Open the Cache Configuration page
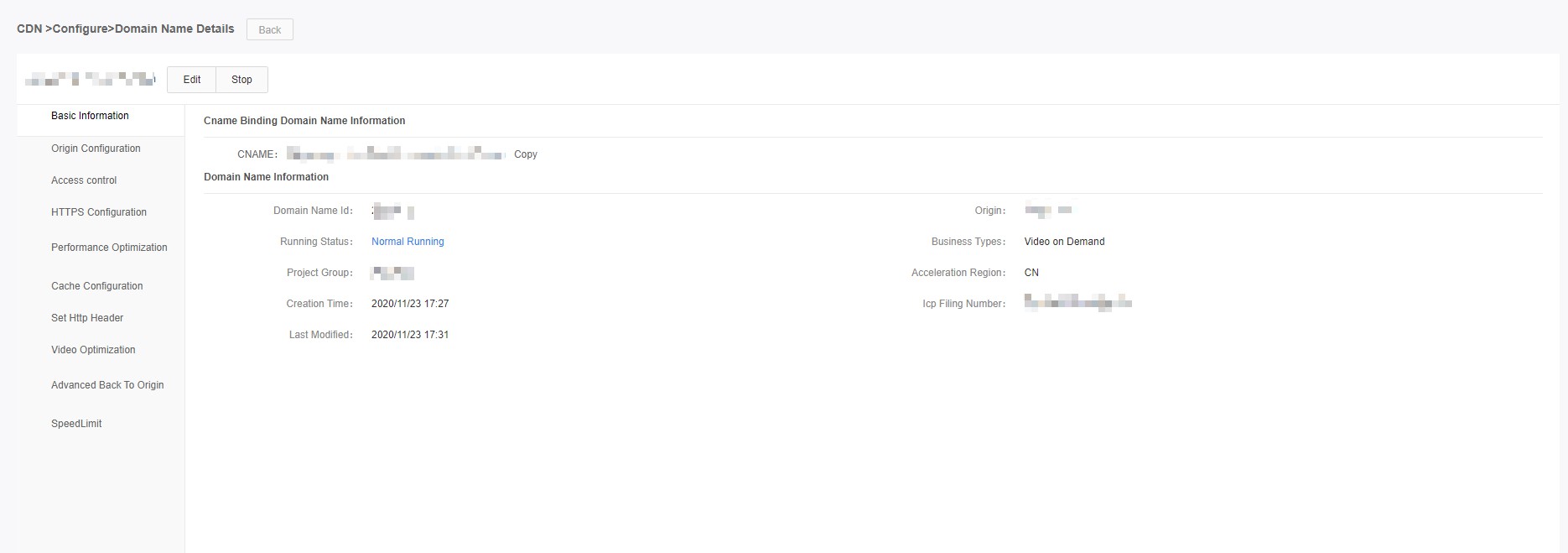Image resolution: width=1568 pixels, height=553 pixels. [x=96, y=286]
